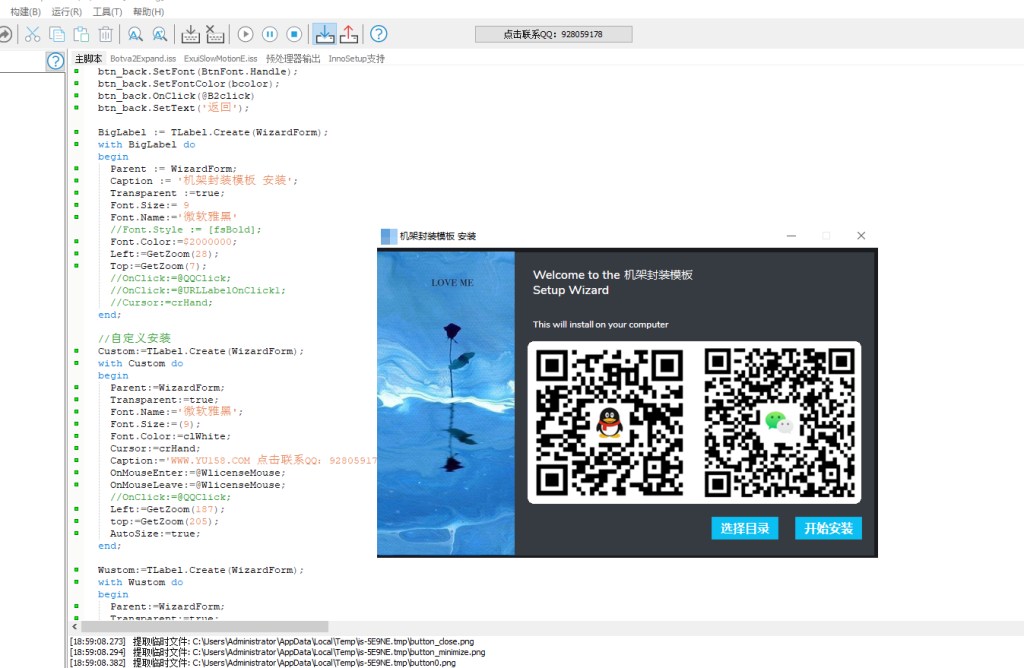Click the Copy icon in toolbar
This screenshot has height=668, width=1024.
57,34
